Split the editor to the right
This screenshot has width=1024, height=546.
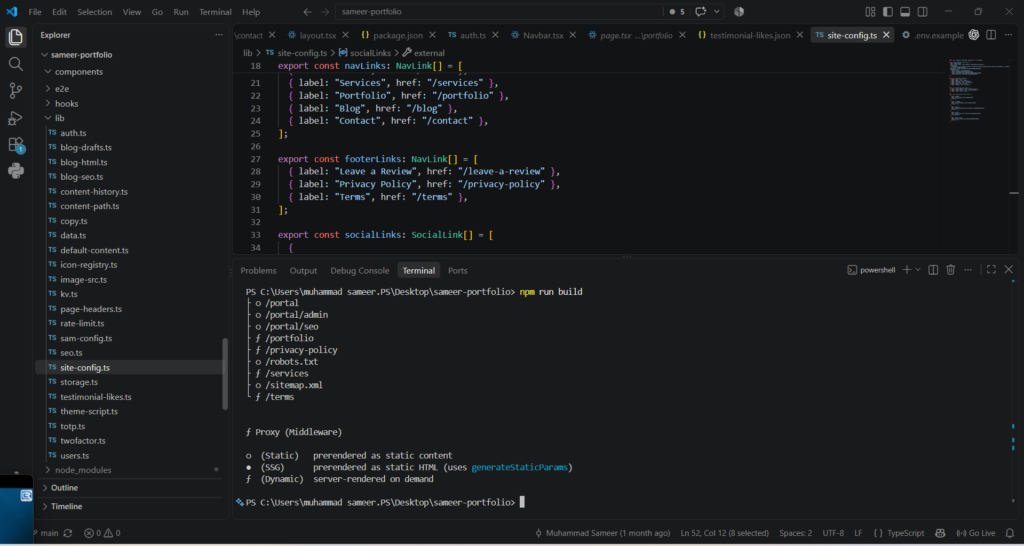[991, 35]
